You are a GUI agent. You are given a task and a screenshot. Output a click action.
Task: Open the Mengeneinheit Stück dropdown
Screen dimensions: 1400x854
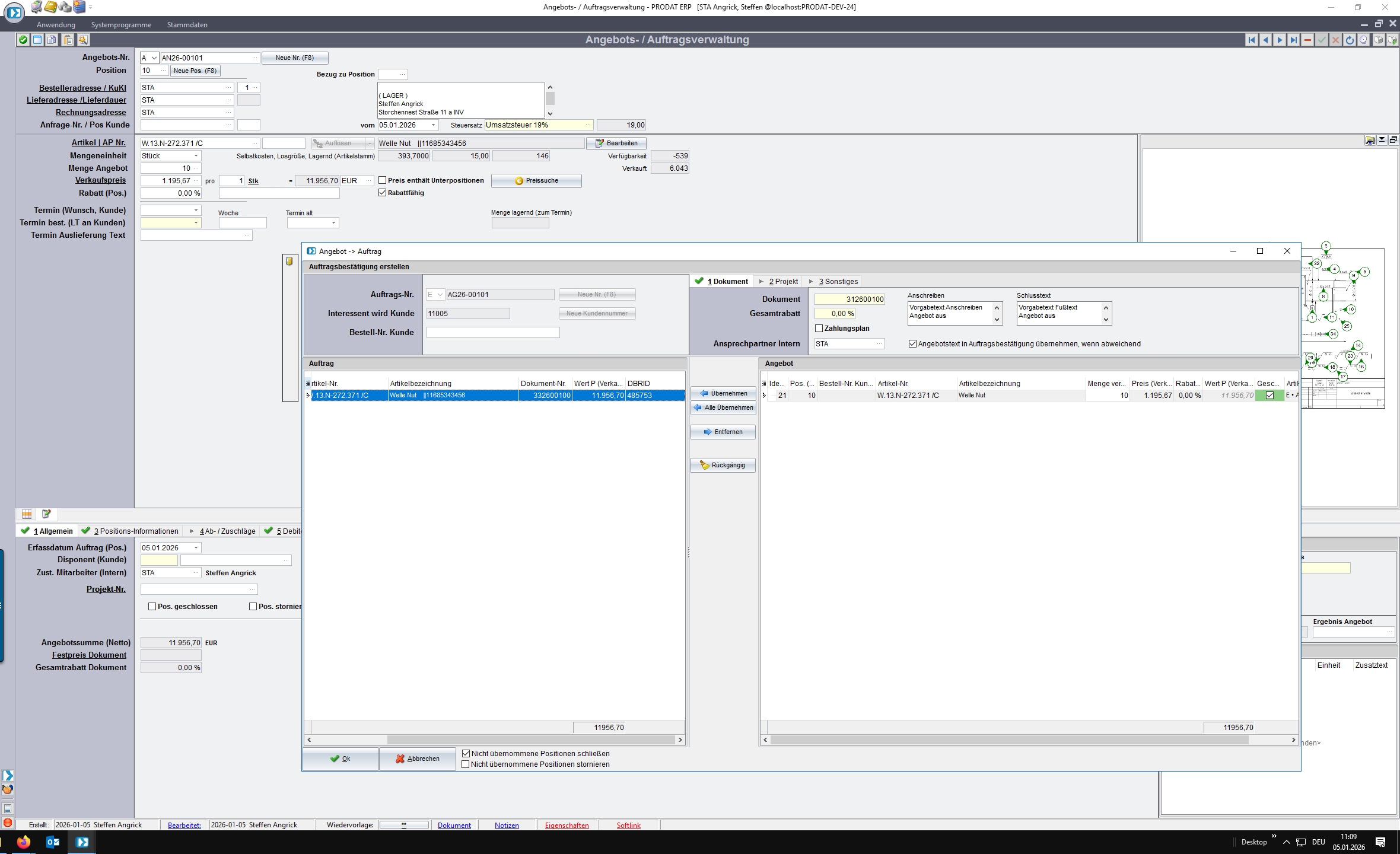tap(196, 156)
